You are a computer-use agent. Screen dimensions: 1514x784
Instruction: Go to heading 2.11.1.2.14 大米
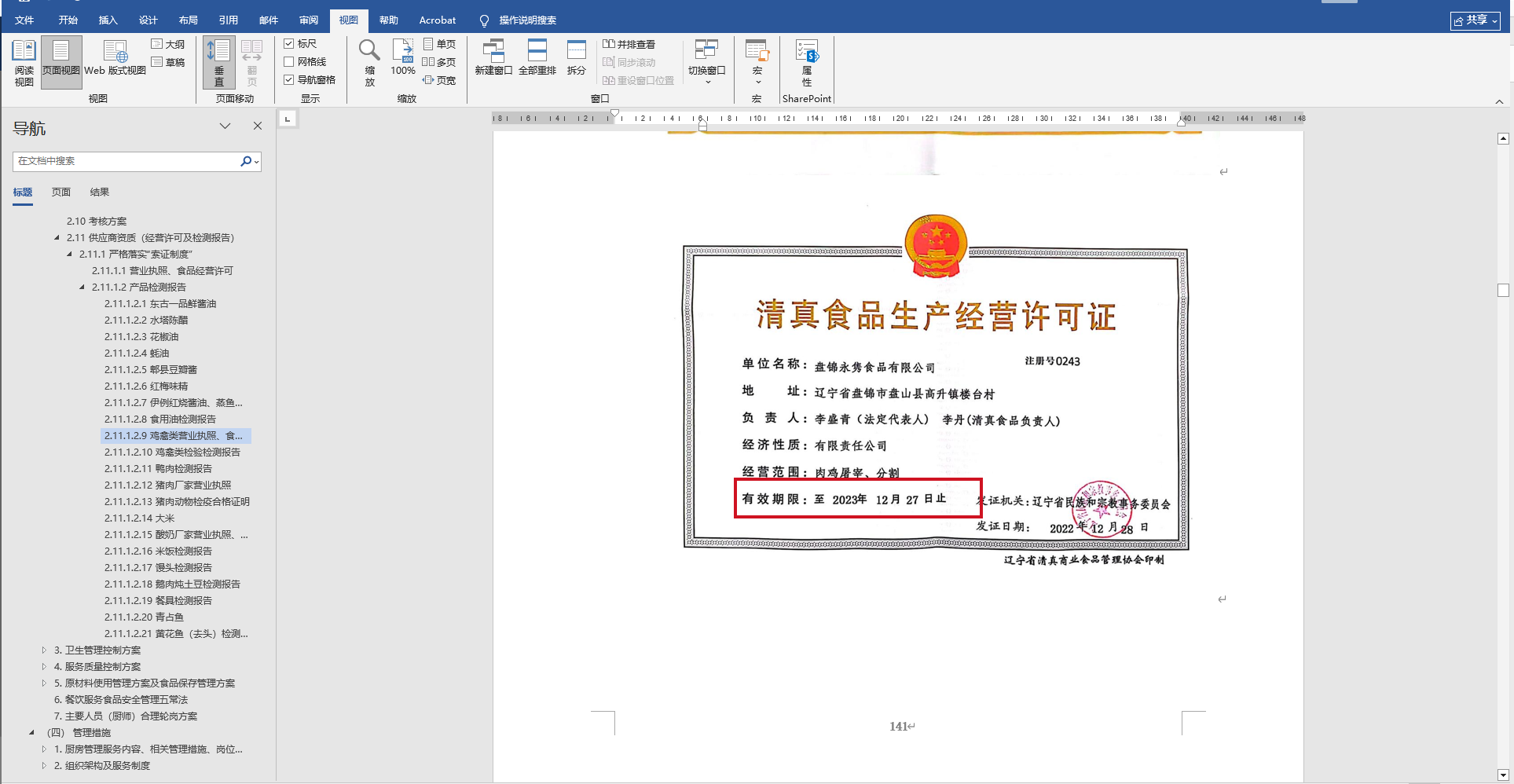(x=140, y=518)
